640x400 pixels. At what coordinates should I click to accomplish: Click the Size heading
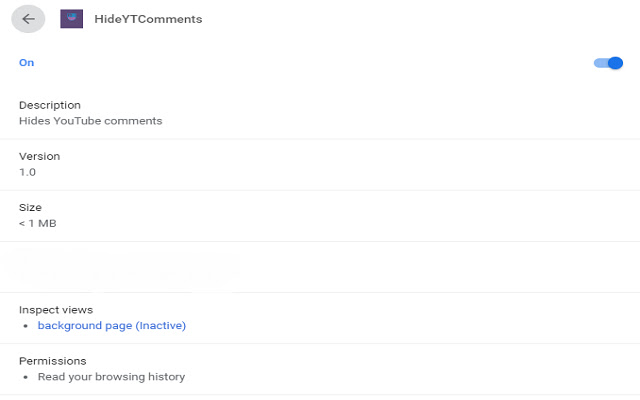[30, 207]
